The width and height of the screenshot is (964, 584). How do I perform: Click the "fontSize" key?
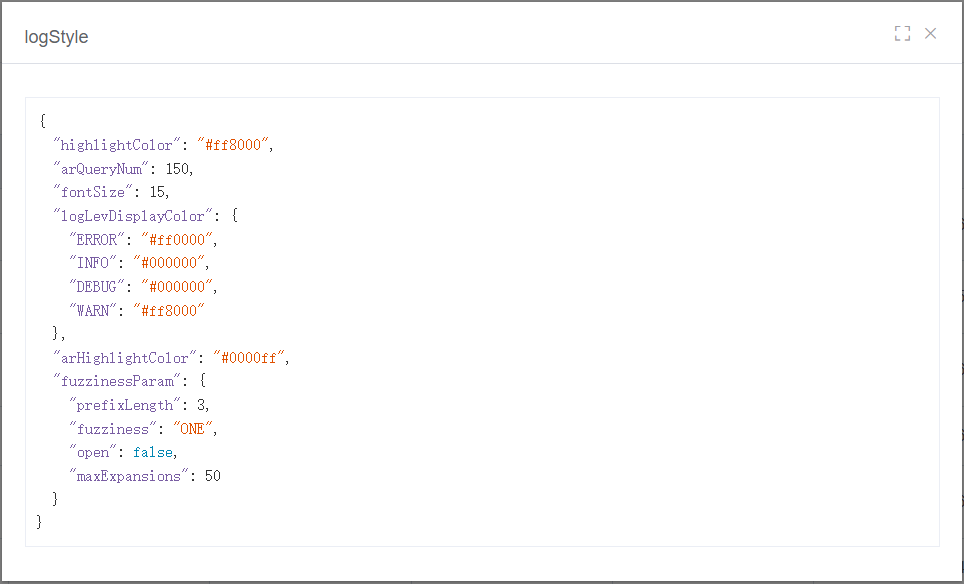point(93,192)
